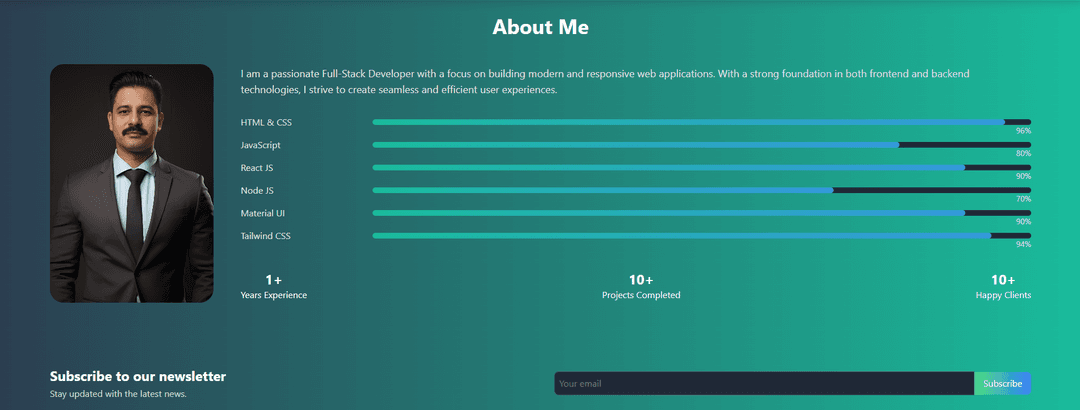Click the Node JS skill bar
1080x410 pixels.
click(700, 190)
